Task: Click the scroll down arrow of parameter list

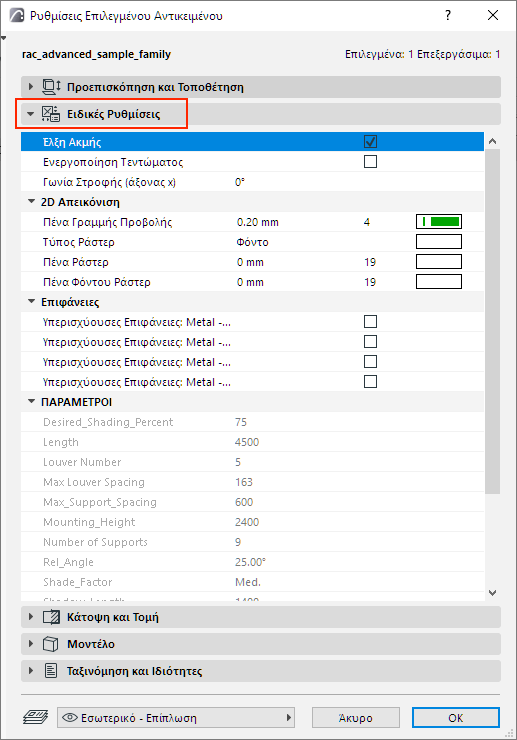Action: pyautogui.click(x=492, y=593)
